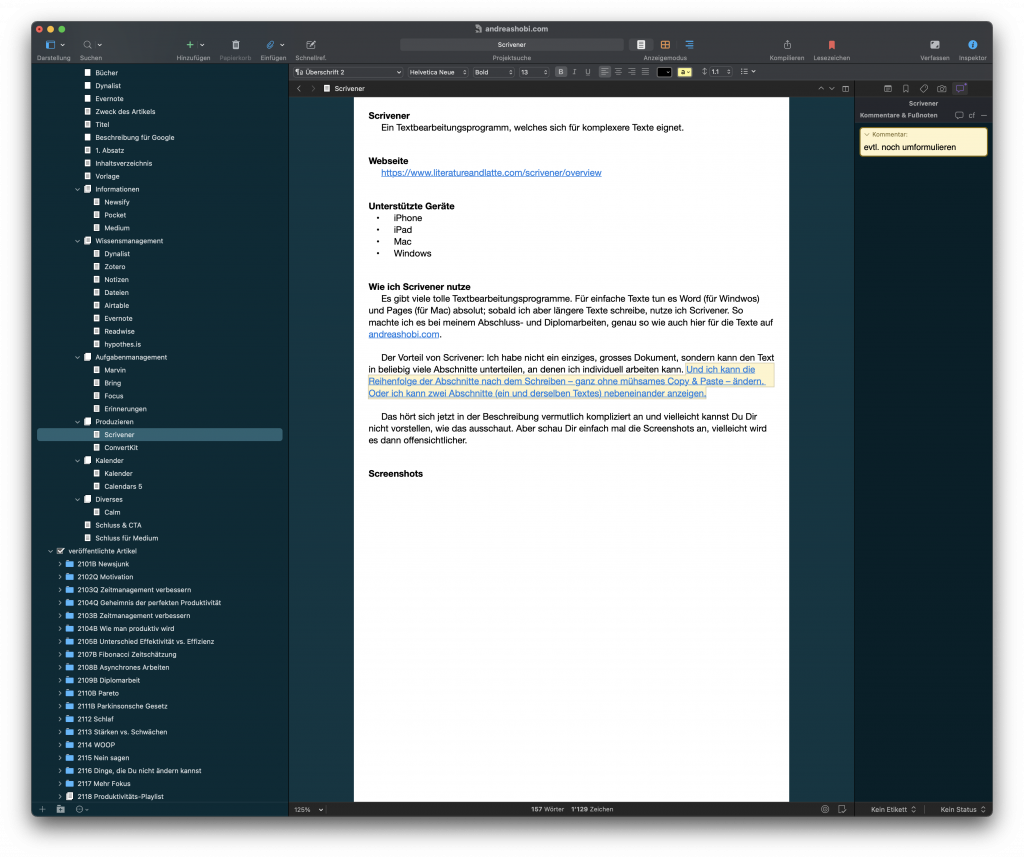
Task: Center align text
Action: [x=618, y=72]
